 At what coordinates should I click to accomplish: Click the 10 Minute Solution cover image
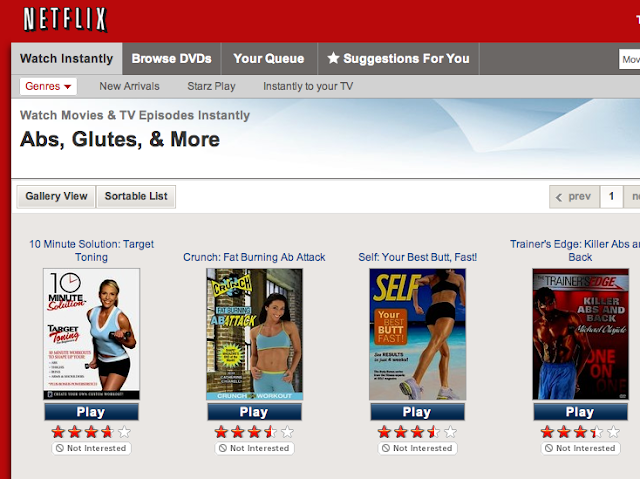click(91, 334)
